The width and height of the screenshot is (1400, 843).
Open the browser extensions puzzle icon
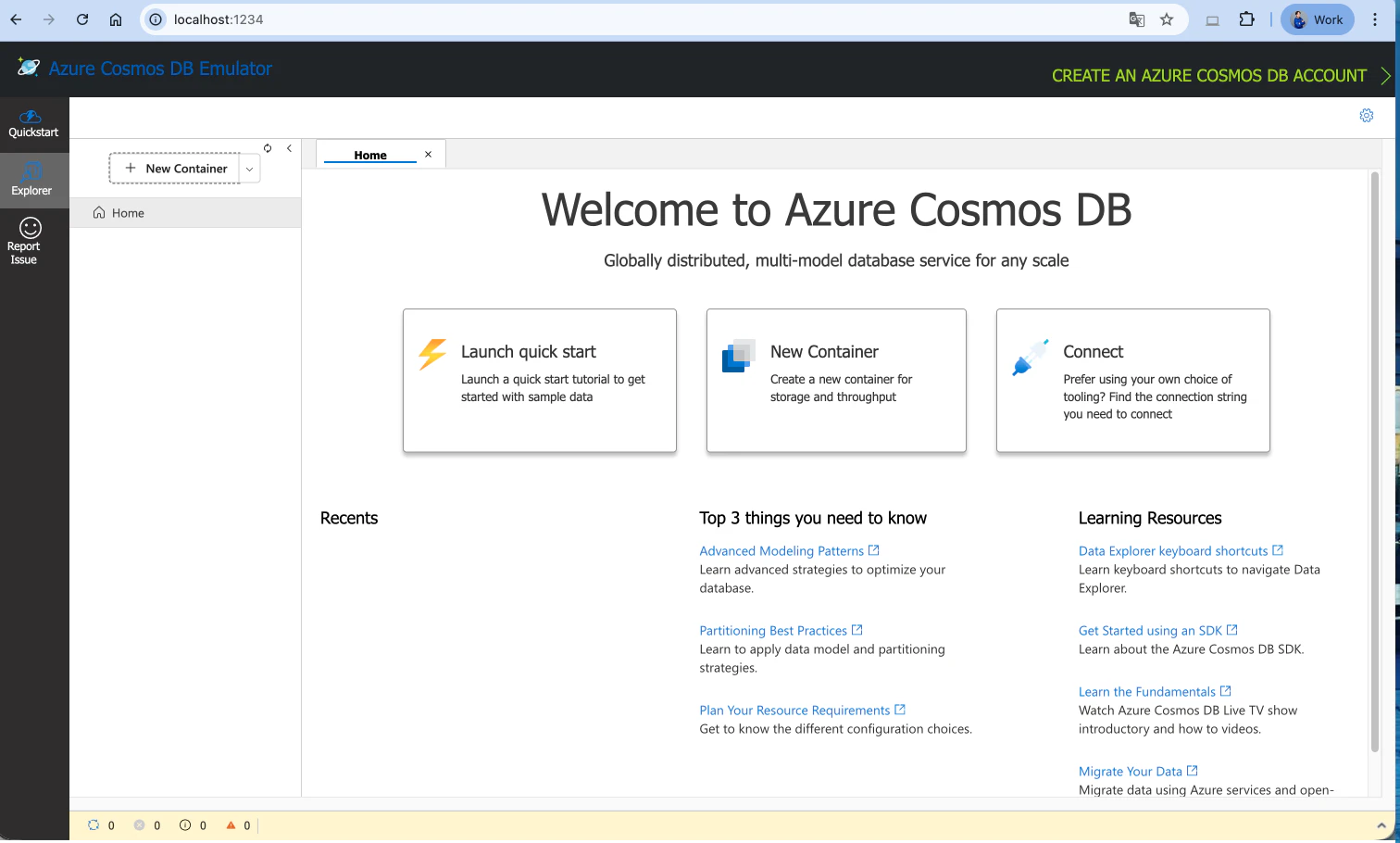click(x=1247, y=19)
